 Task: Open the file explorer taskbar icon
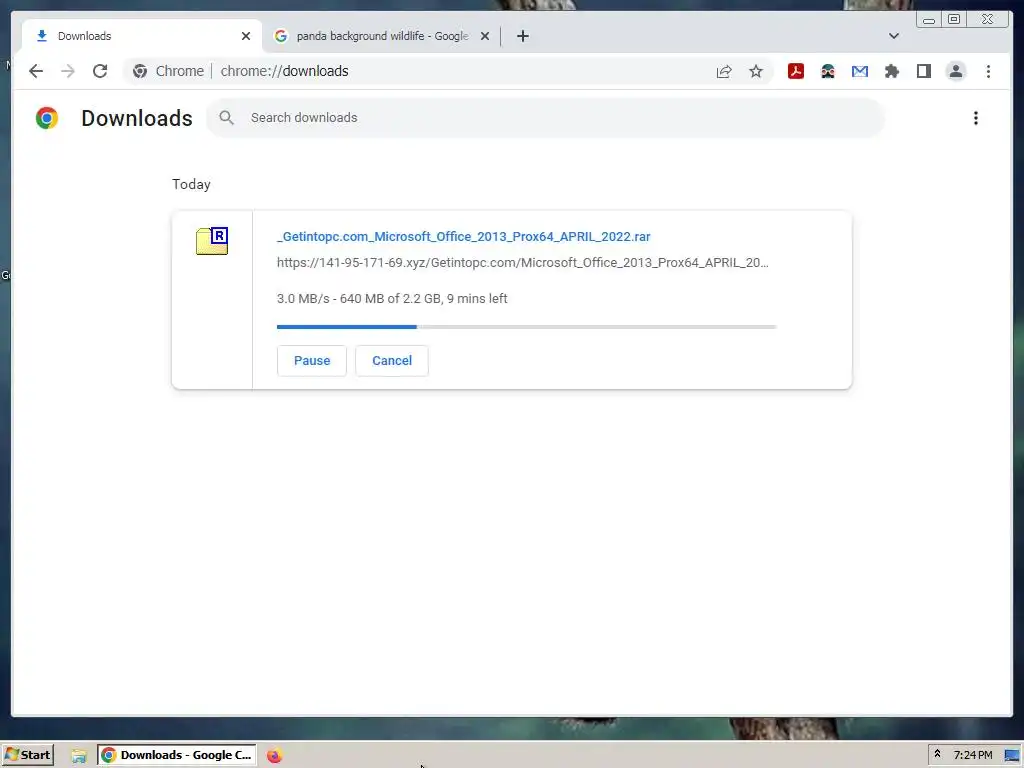[79, 756]
